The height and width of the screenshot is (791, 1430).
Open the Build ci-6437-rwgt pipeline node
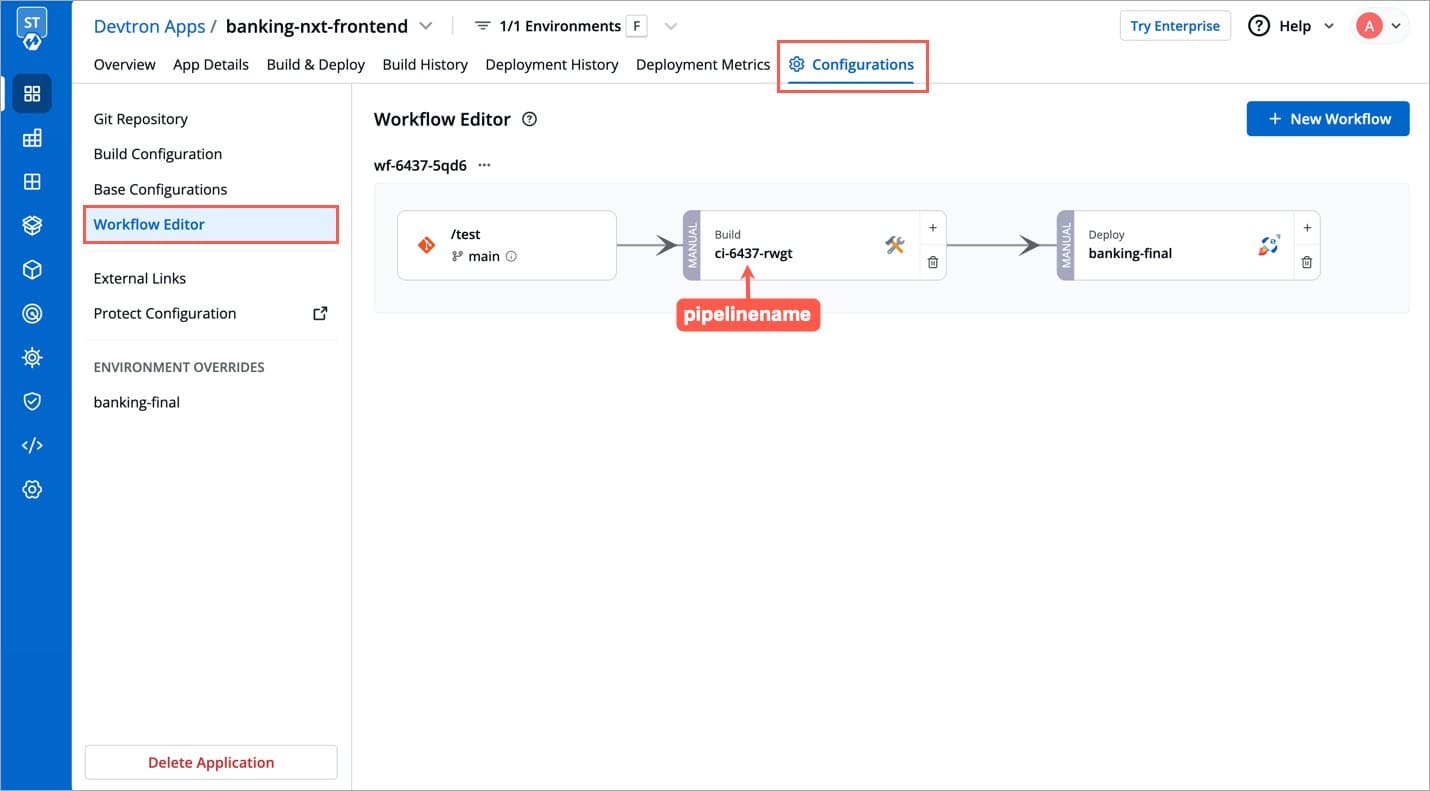pos(809,245)
